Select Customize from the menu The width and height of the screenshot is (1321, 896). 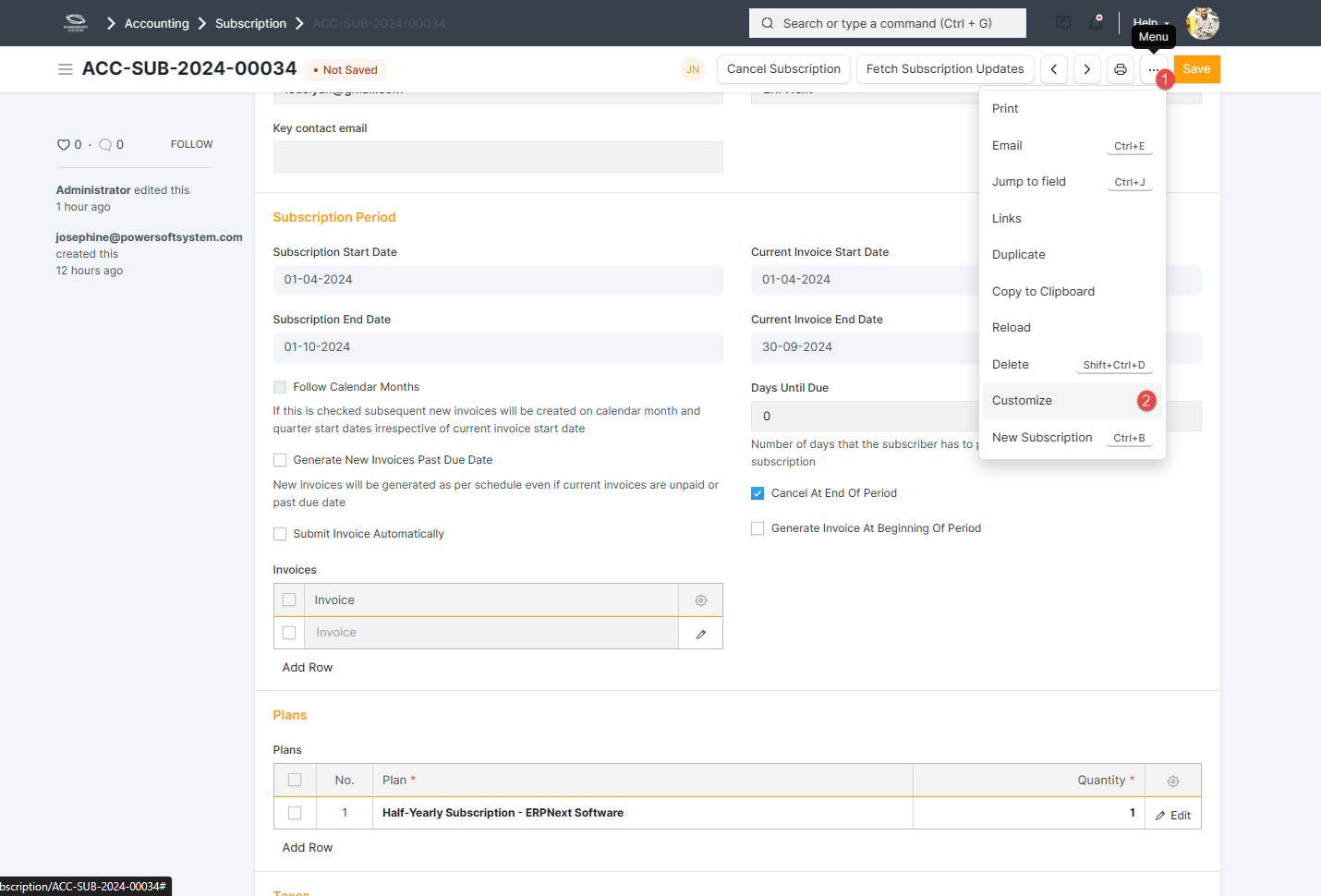pos(1022,401)
